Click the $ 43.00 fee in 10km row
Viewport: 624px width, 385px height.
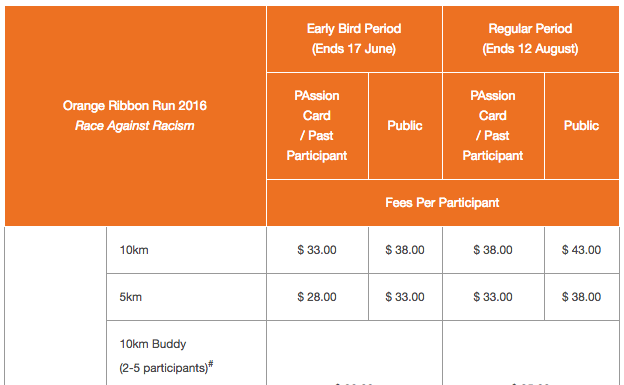tap(581, 250)
